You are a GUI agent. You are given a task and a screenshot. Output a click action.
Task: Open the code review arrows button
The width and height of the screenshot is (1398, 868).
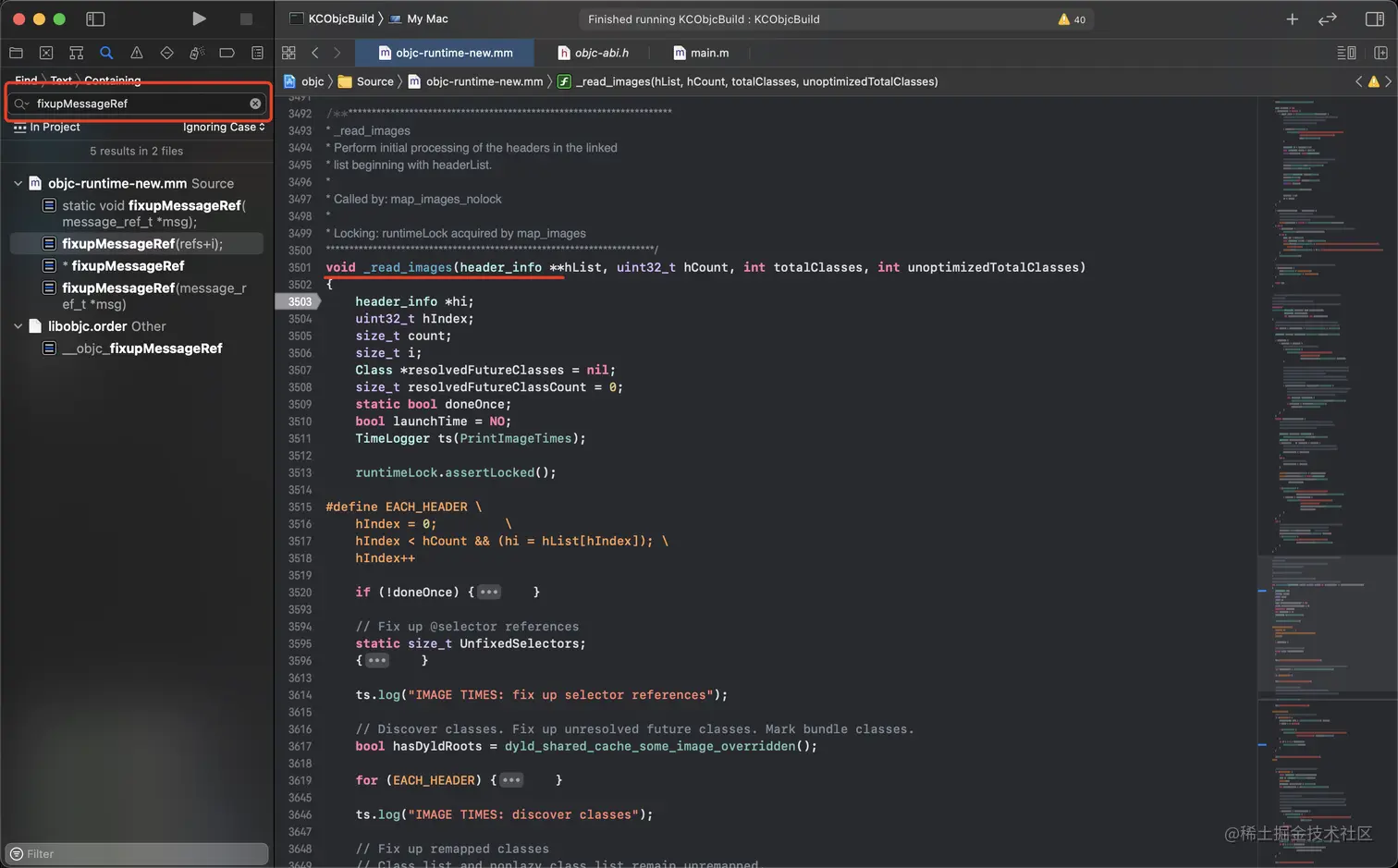coord(1328,18)
